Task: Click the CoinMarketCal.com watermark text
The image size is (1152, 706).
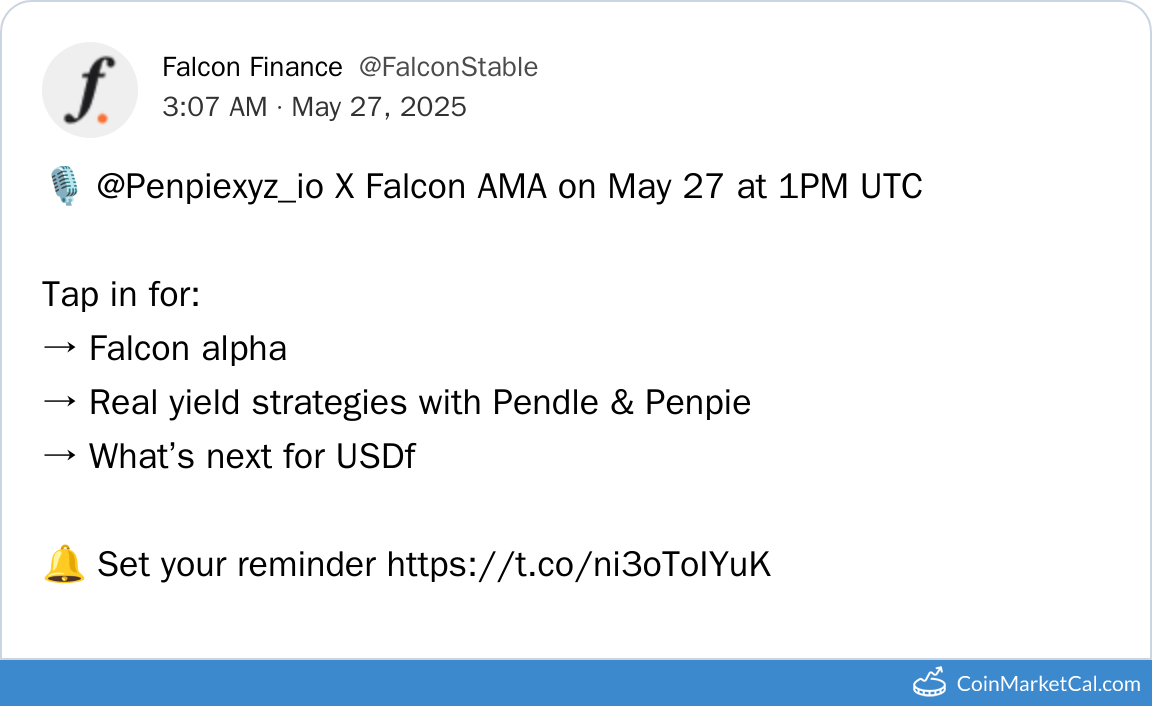Action: 1048,684
